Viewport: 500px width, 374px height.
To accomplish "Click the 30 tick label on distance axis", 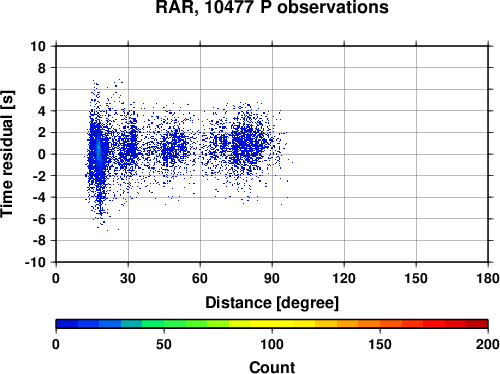I will point(128,278).
